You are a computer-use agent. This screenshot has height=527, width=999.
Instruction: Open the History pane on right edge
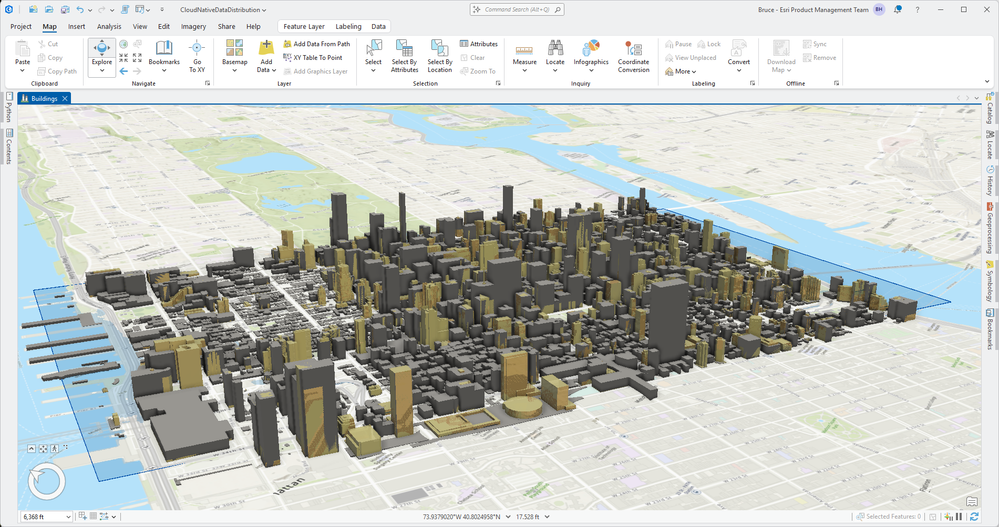click(989, 180)
